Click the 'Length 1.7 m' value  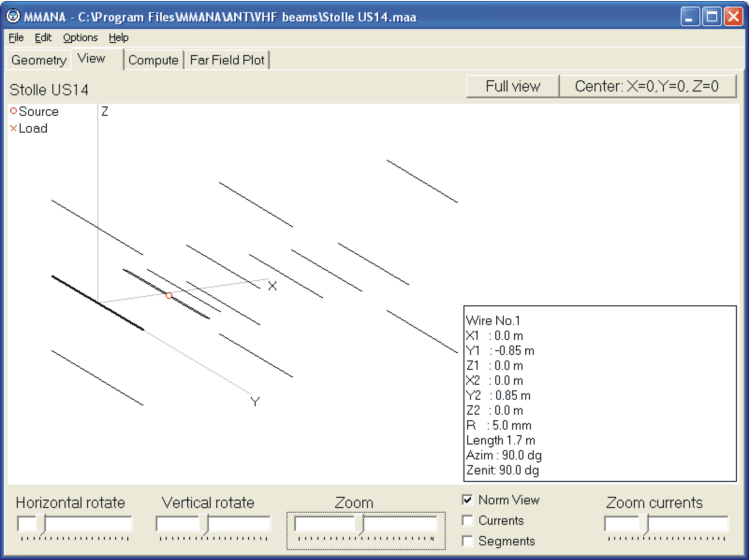[x=501, y=440]
